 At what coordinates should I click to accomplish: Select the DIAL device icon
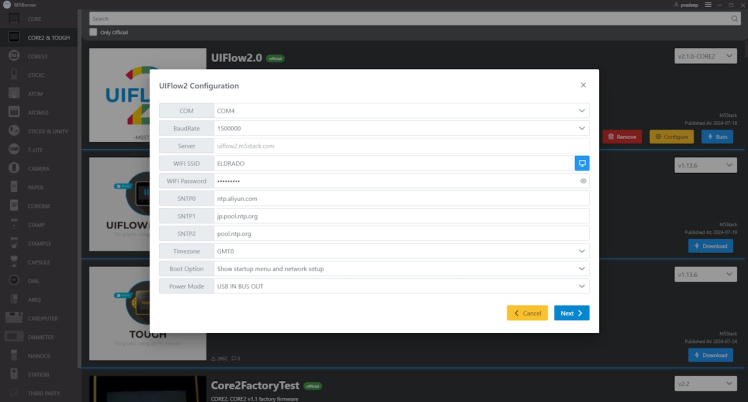14,280
